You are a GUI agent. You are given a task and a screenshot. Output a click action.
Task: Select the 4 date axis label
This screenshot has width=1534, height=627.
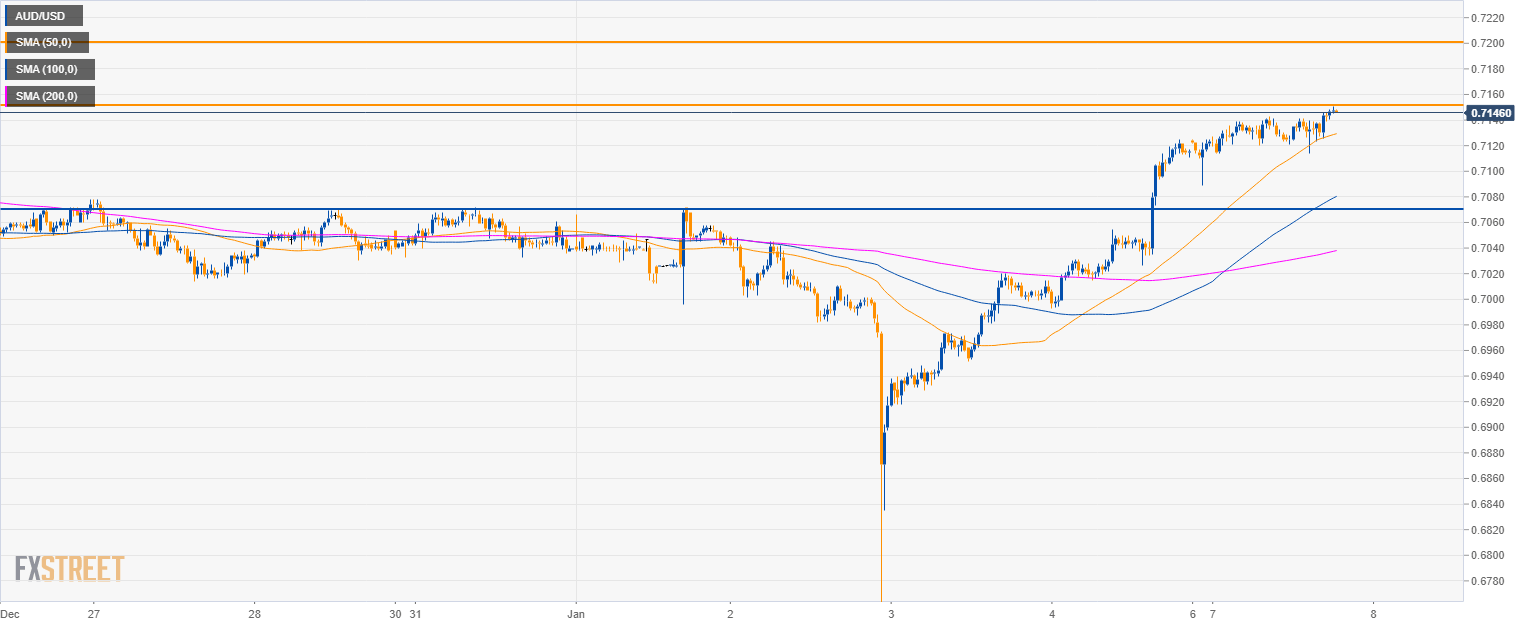pos(1052,613)
